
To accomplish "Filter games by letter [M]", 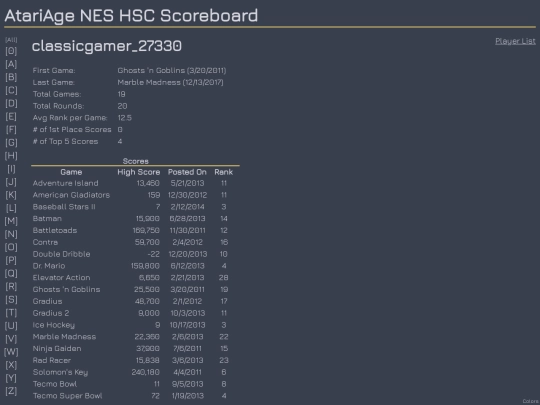I will pos(11,221).
